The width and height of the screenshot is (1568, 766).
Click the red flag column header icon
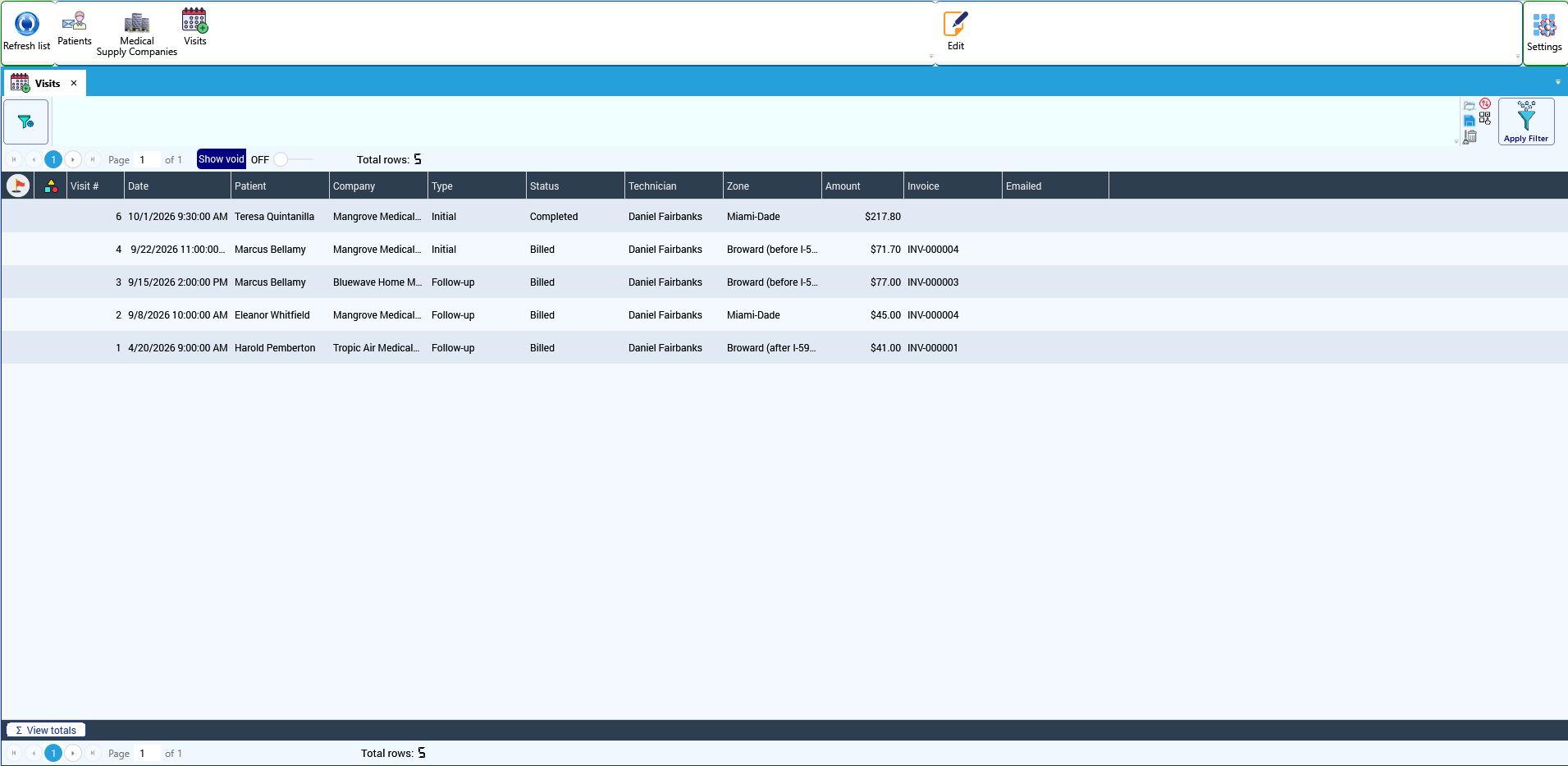18,186
